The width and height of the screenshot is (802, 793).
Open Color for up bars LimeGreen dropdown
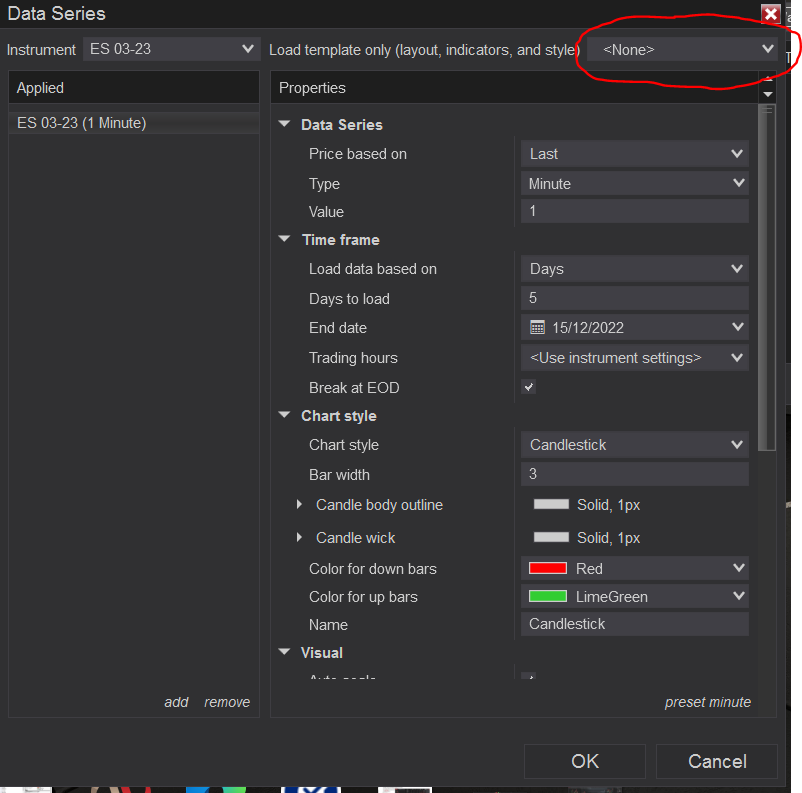(635, 596)
